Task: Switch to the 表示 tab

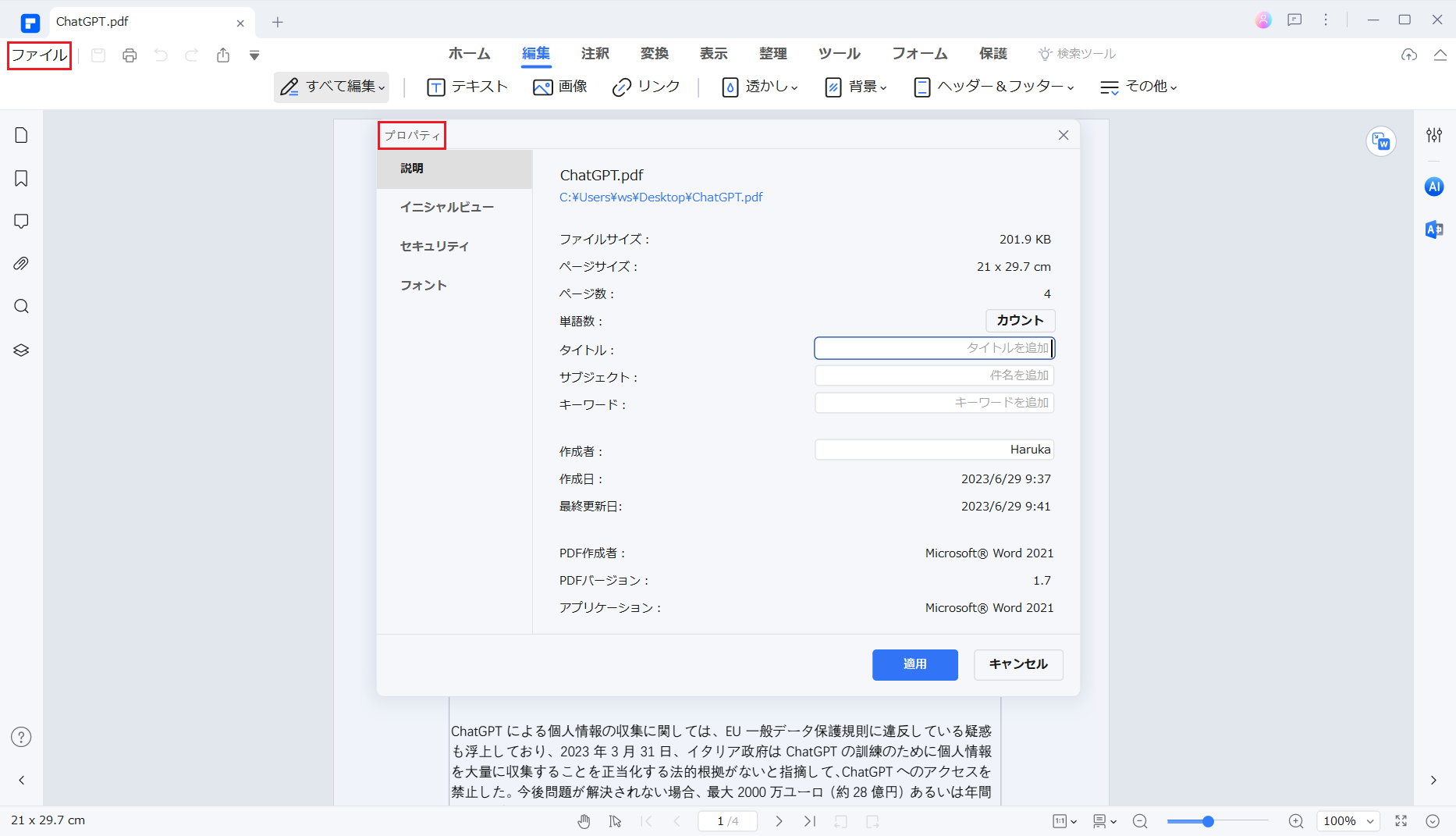Action: (714, 53)
